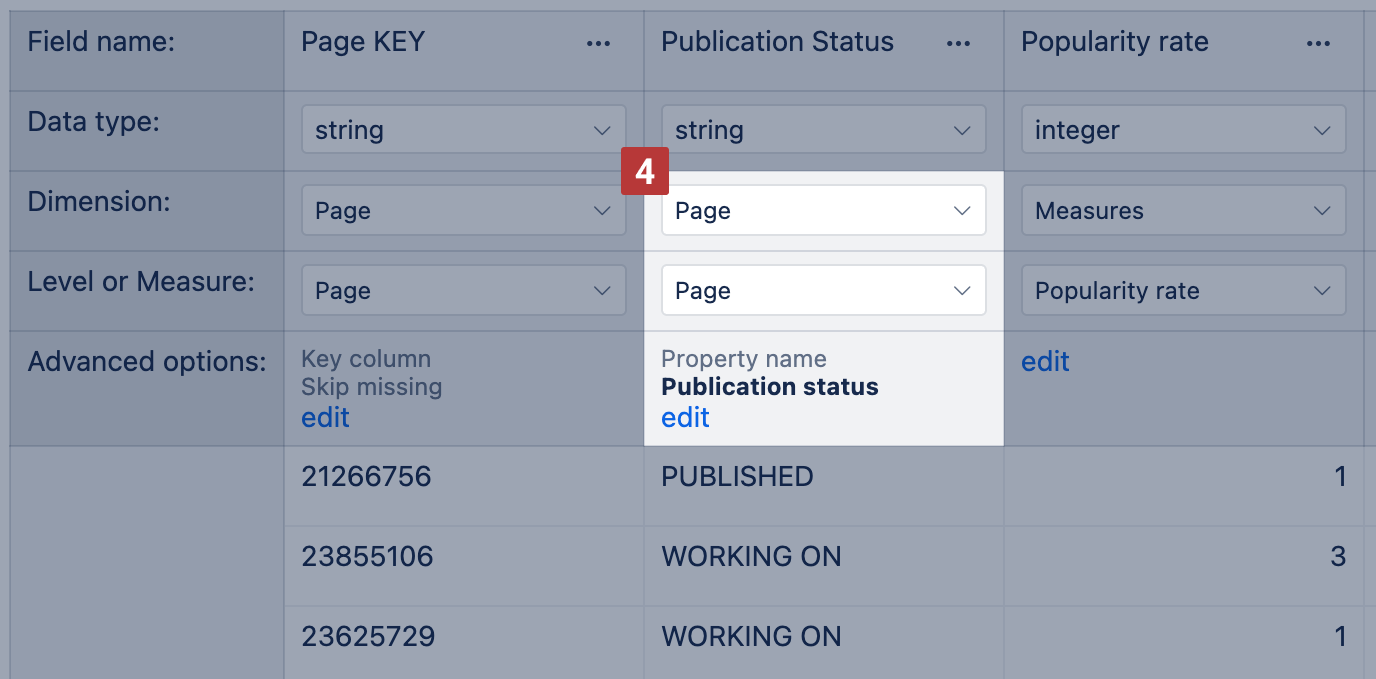Open Popularity rate measure dropdown
This screenshot has width=1376, height=679.
(x=1183, y=291)
